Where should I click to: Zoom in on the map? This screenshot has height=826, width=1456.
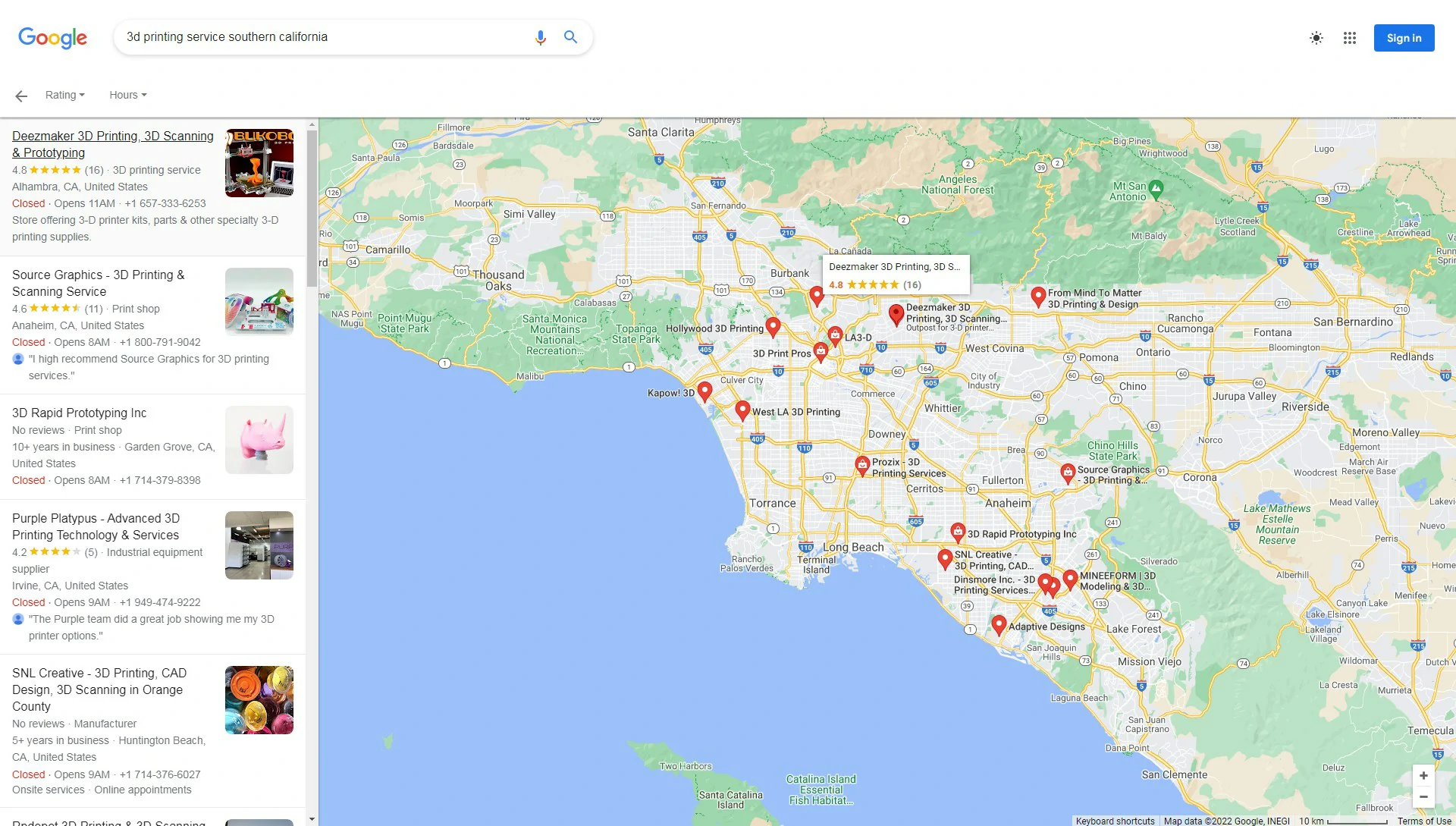coord(1423,775)
